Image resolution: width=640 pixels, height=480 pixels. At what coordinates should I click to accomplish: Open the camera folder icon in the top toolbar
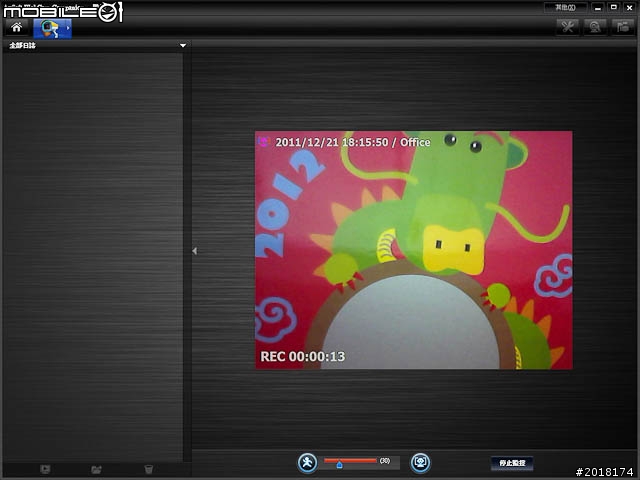pyautogui.click(x=622, y=27)
